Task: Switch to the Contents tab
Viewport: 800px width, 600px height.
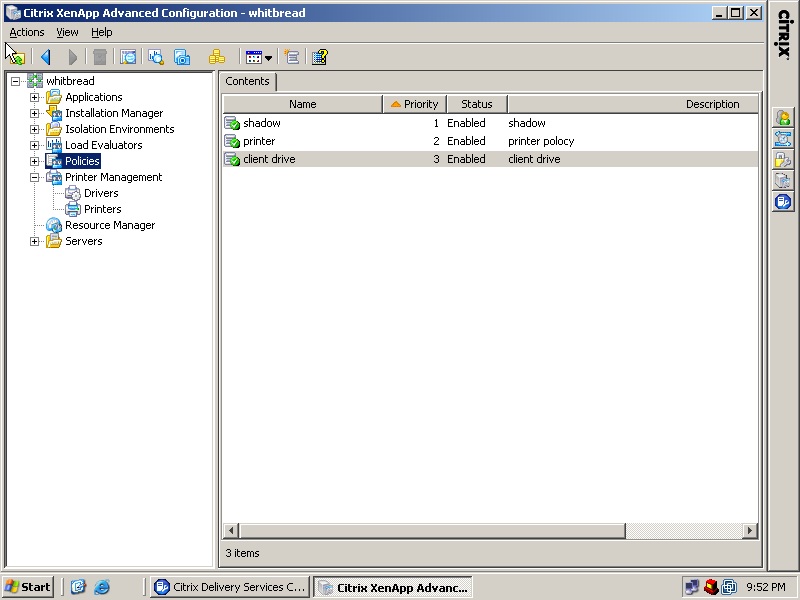Action: (247, 82)
